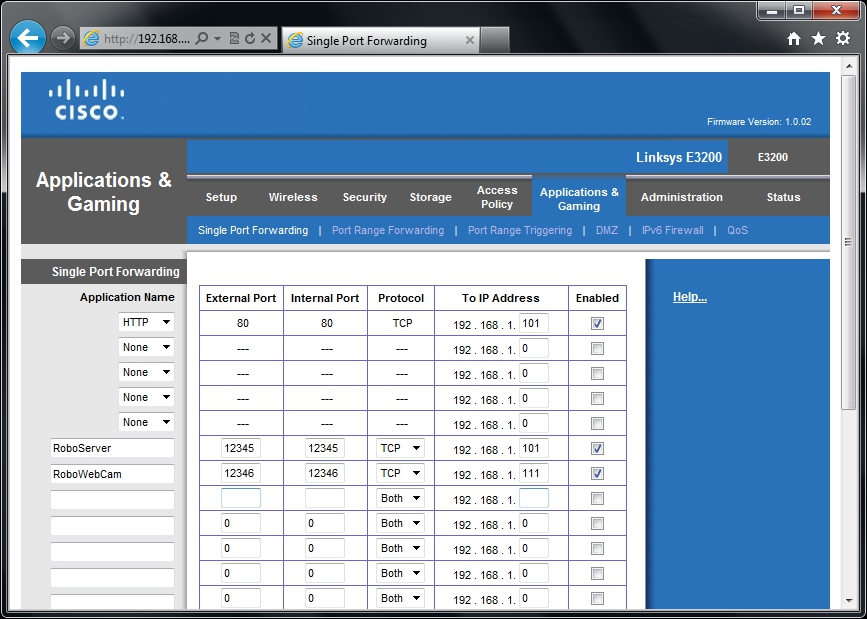
Task: Stop loading with the X icon in address bar
Action: [x=266, y=38]
